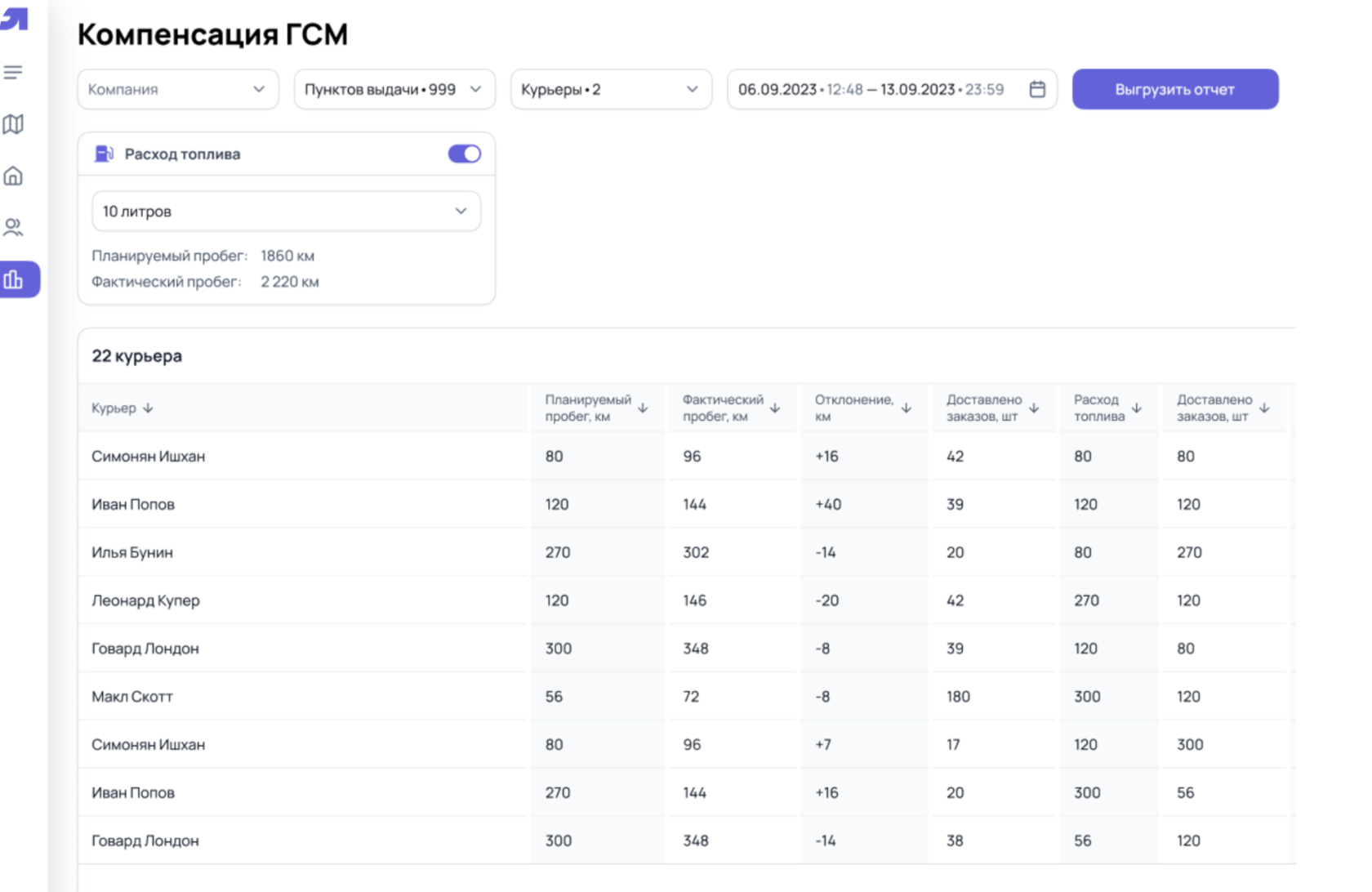
Task: Disable the Расход топлива toggle
Action: pos(464,154)
